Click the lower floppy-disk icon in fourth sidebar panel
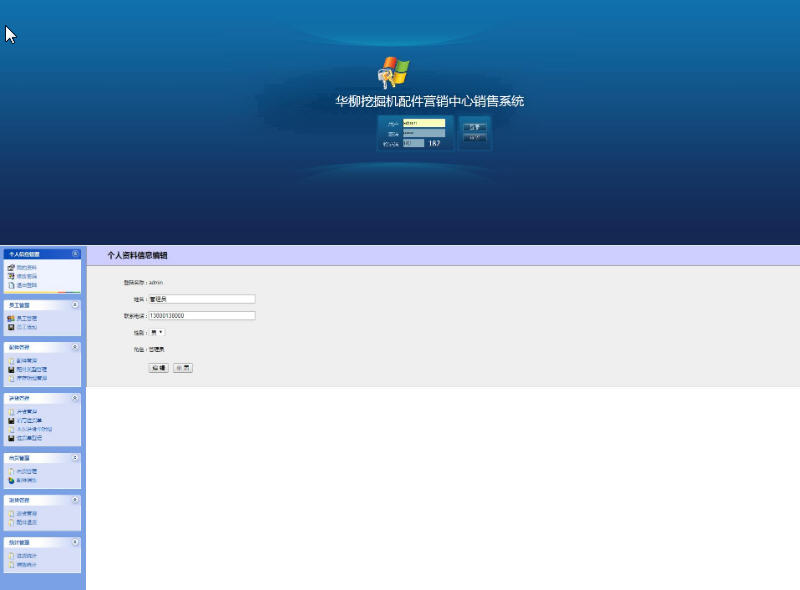Image resolution: width=800 pixels, height=590 pixels. tap(11, 438)
